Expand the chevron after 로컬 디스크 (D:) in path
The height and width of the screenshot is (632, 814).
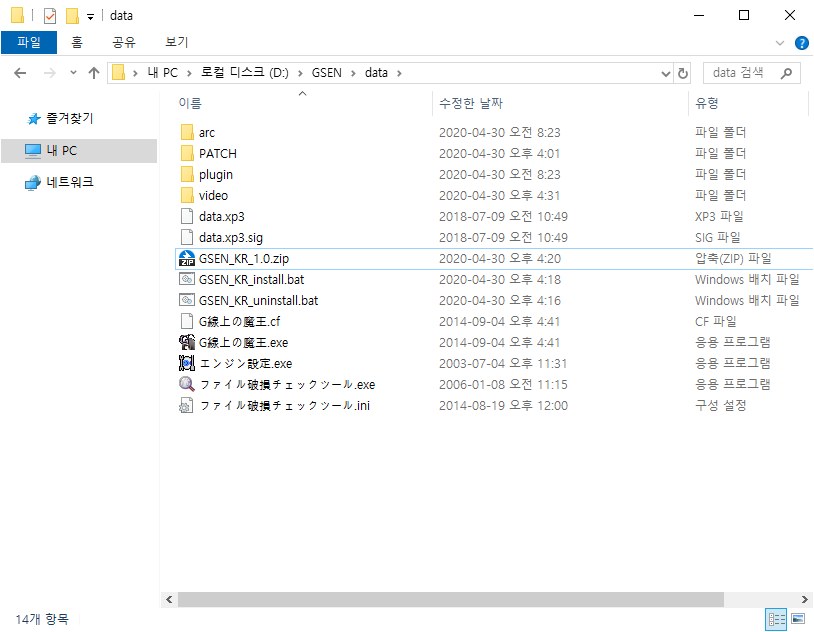pos(300,73)
